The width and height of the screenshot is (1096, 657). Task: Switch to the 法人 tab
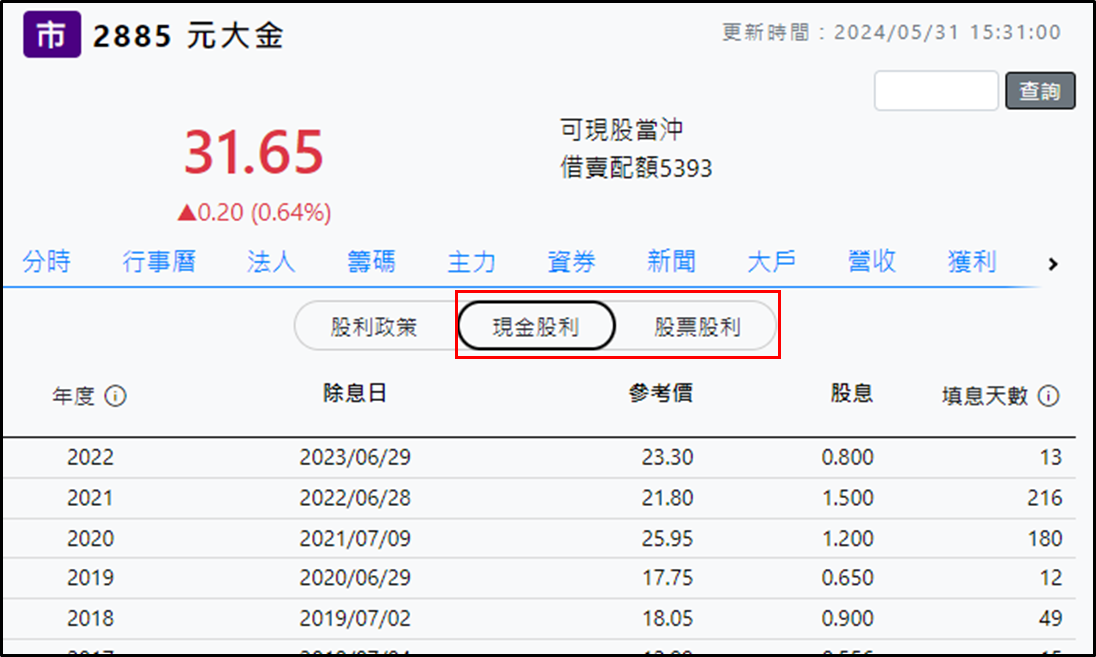coord(271,262)
